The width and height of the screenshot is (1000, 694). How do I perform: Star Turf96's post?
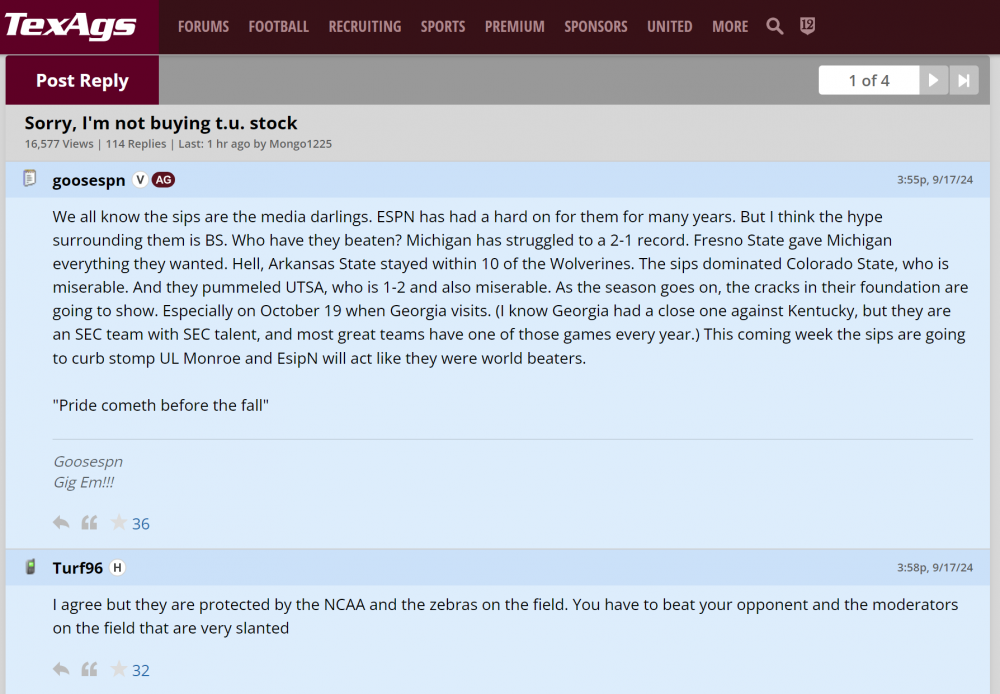(119, 669)
